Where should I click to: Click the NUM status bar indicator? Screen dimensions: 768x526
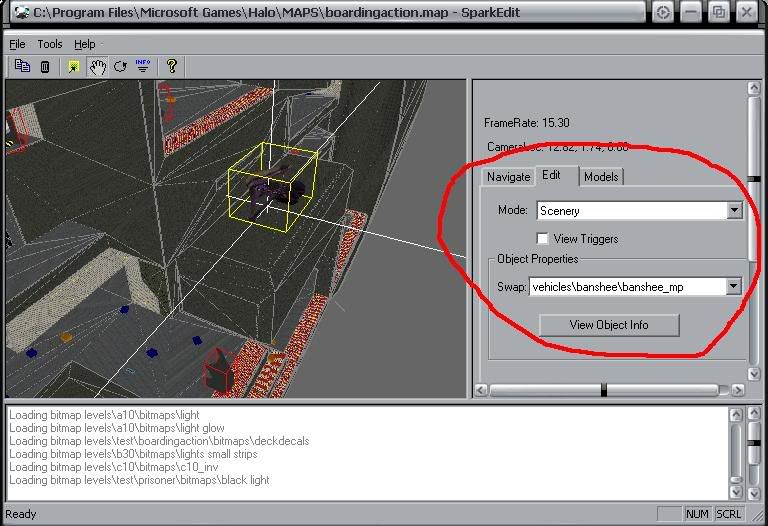pyautogui.click(x=697, y=514)
